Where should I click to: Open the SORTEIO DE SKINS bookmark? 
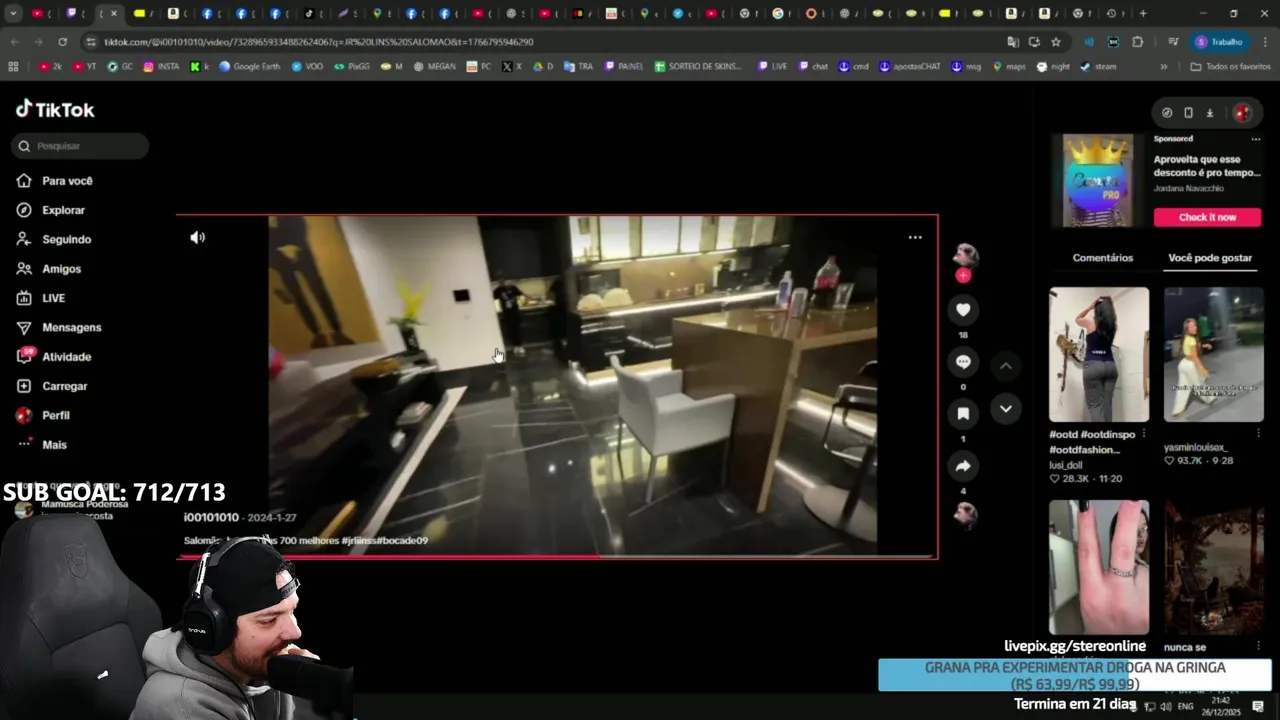point(698,66)
